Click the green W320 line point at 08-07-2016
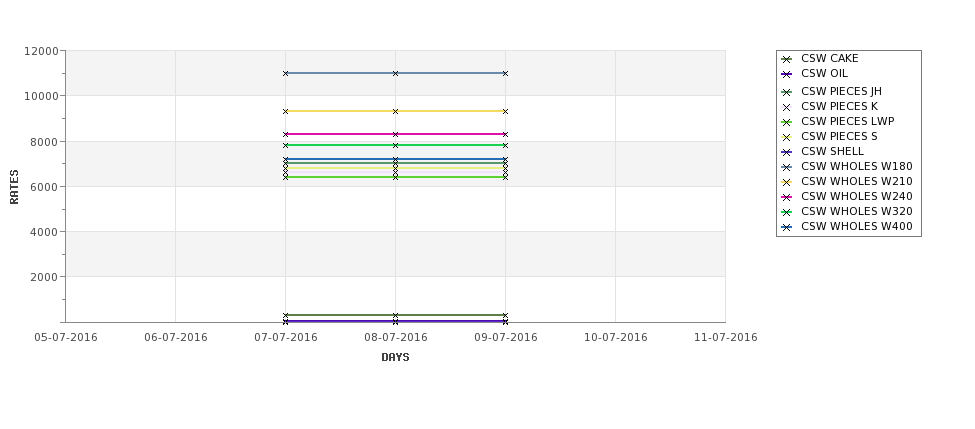Viewport: 975px width, 429px height. tap(395, 145)
